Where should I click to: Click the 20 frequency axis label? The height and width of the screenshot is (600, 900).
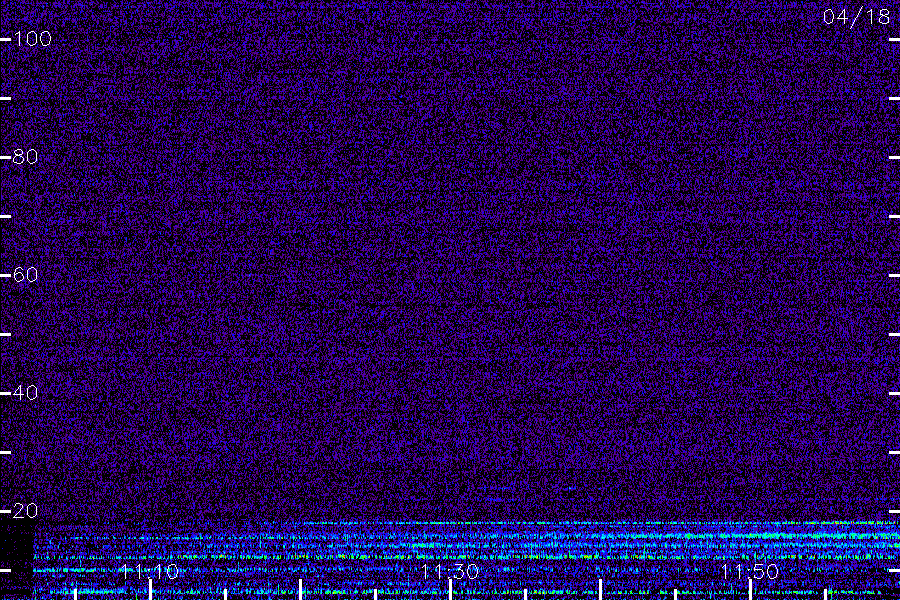pos(25,510)
